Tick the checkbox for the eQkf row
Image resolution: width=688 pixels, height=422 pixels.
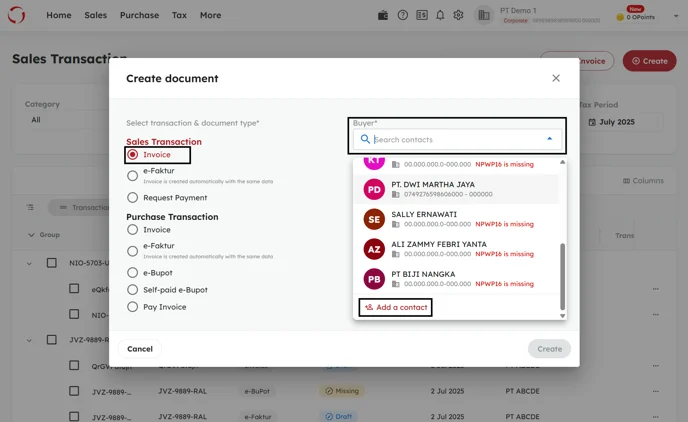pyautogui.click(x=74, y=289)
